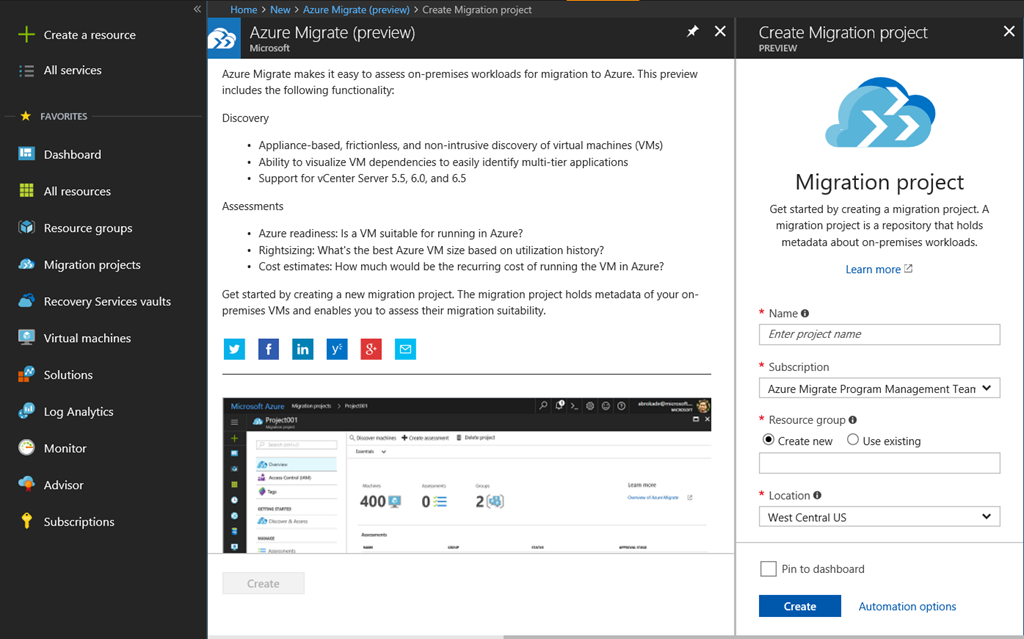Image resolution: width=1024 pixels, height=639 pixels.
Task: Open the Subscription dropdown
Action: 879,388
